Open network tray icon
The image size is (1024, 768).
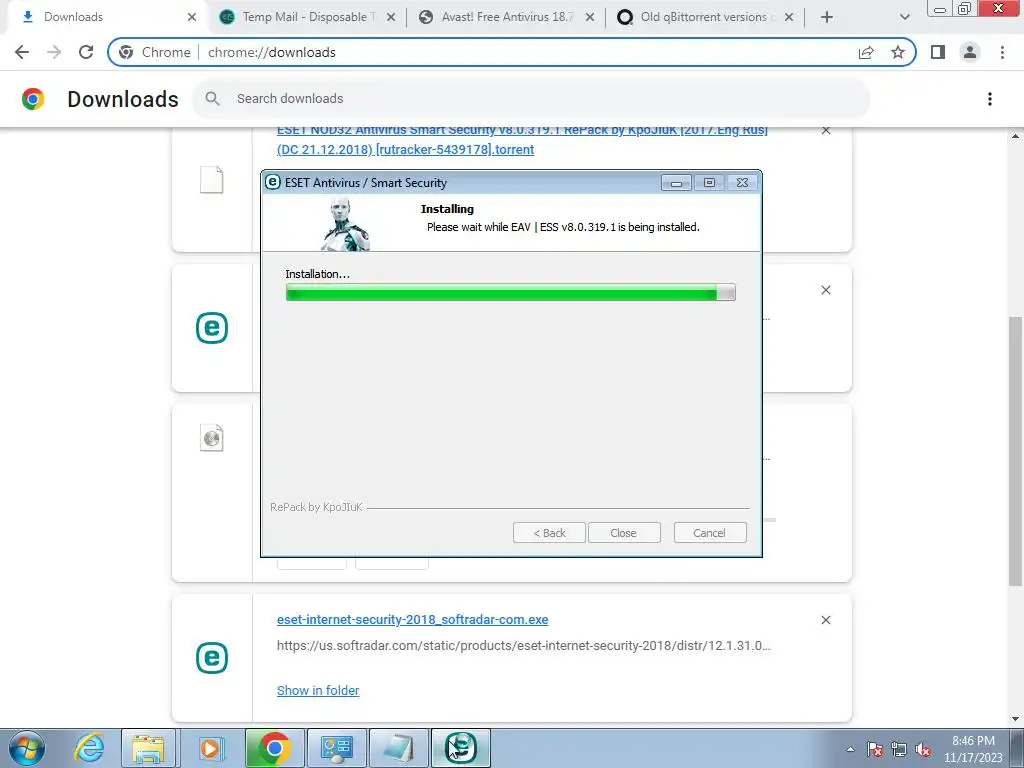pos(899,750)
